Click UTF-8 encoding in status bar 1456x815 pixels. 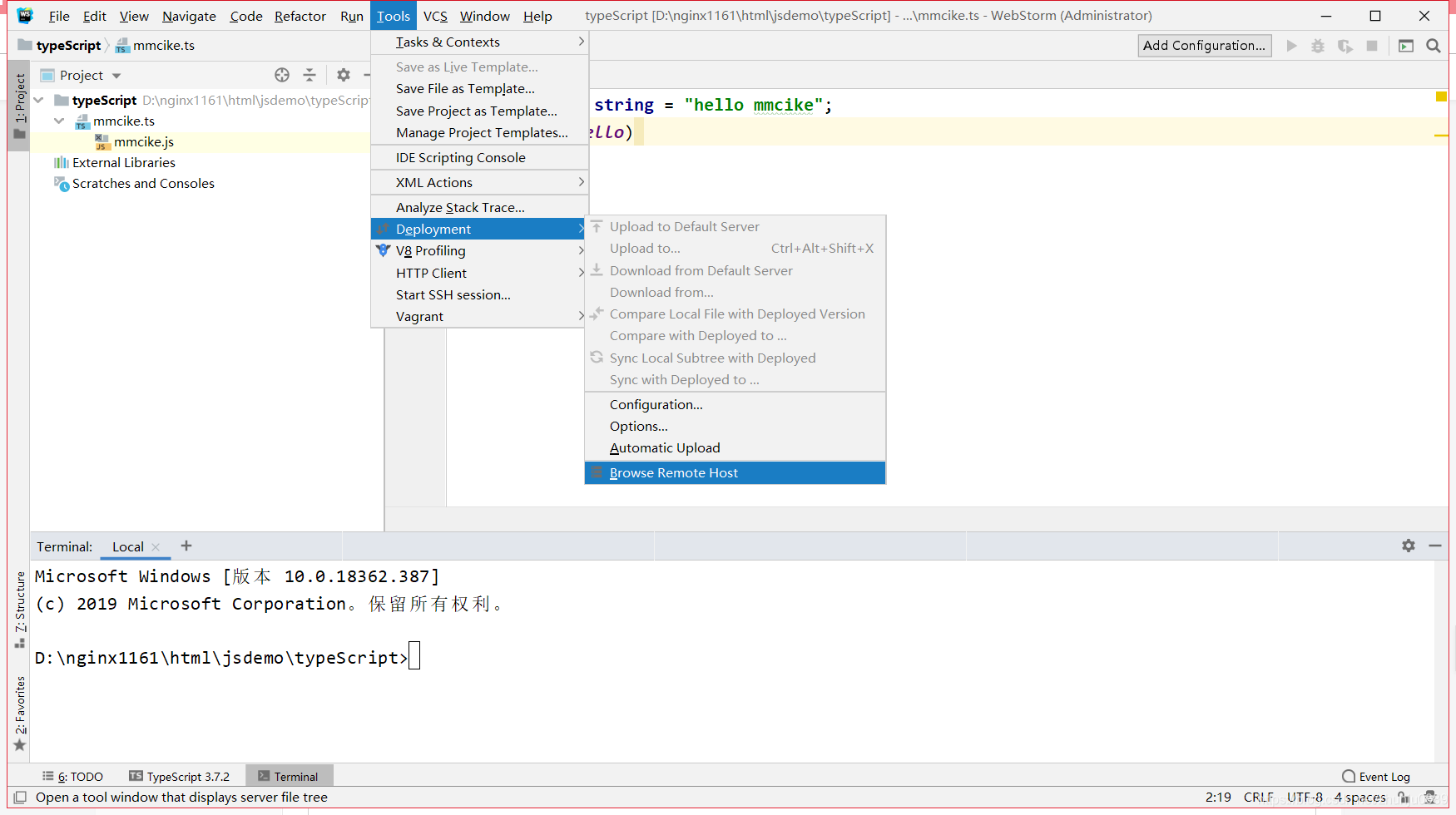pos(1305,798)
